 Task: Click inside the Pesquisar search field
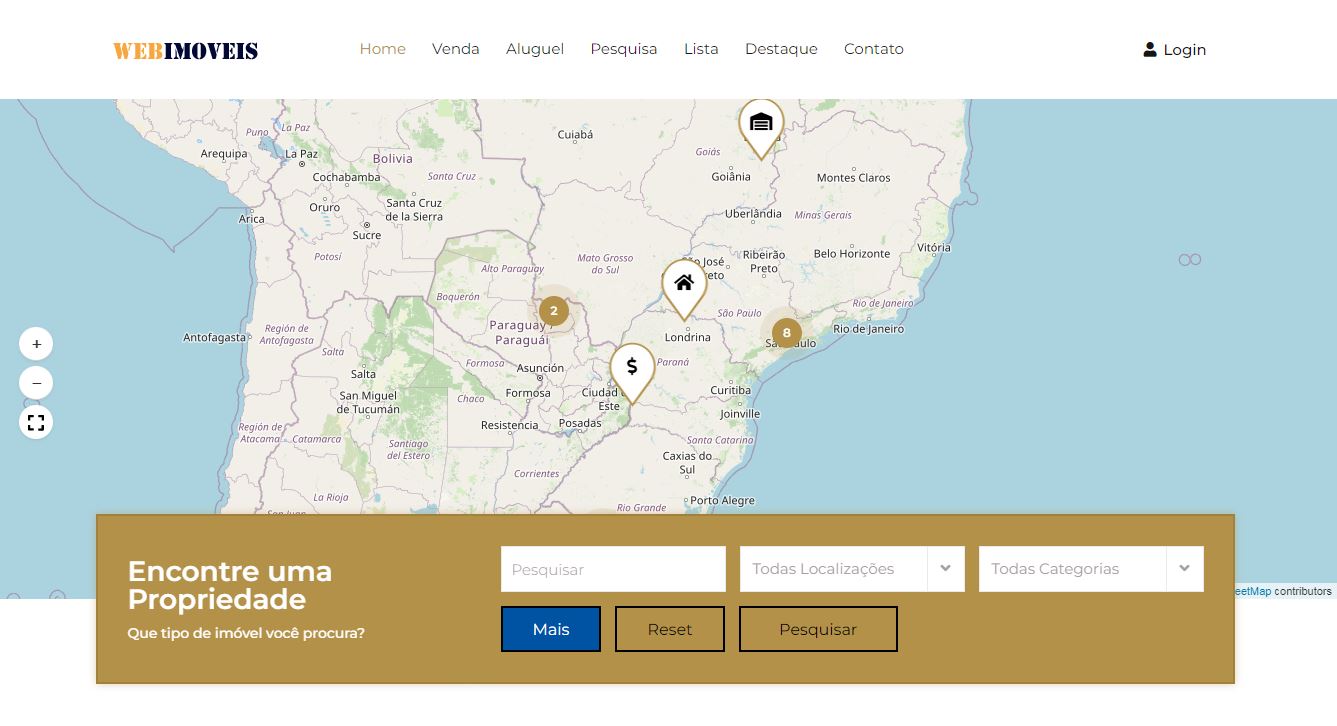(613, 569)
